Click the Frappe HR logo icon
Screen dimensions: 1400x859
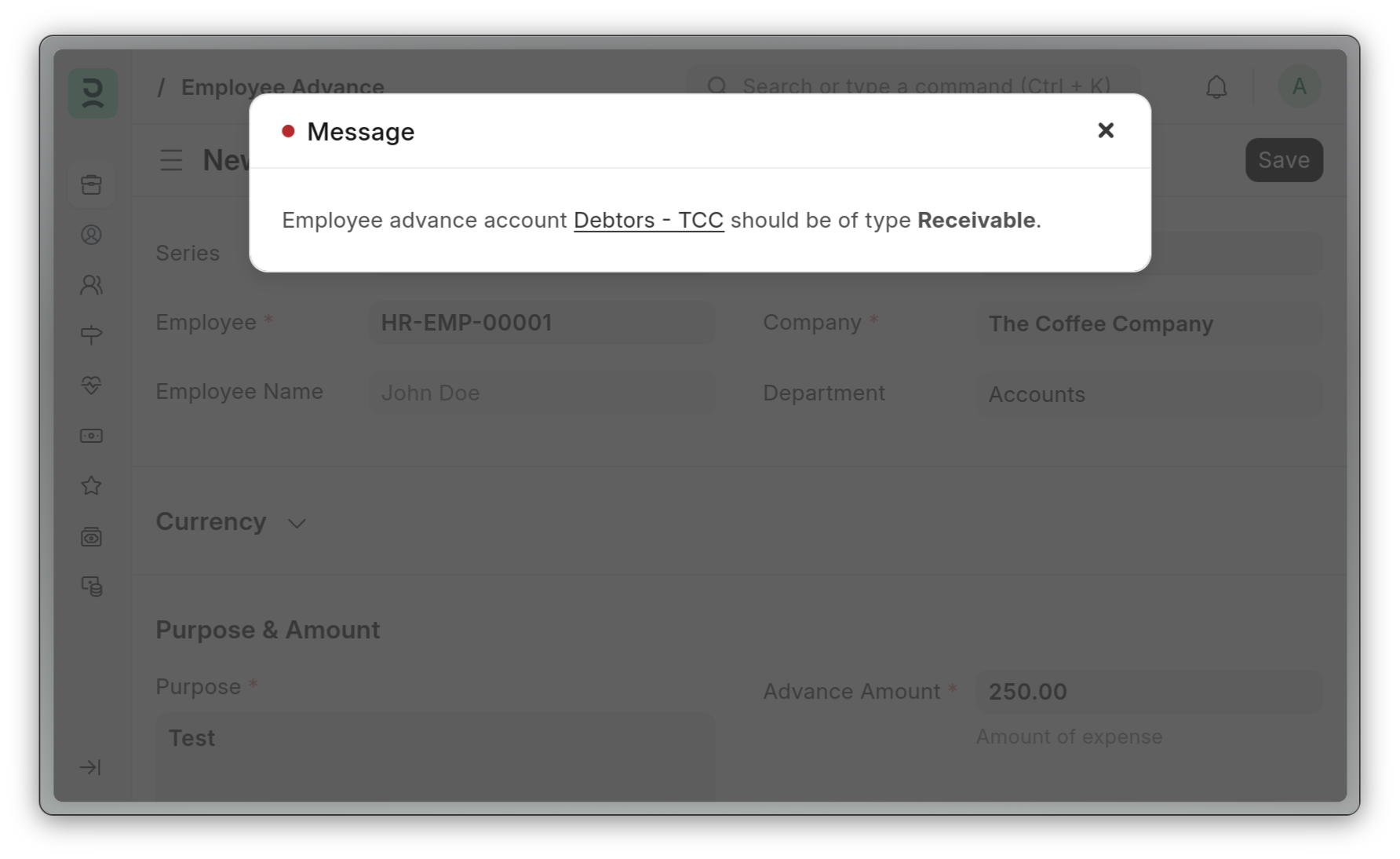(93, 93)
